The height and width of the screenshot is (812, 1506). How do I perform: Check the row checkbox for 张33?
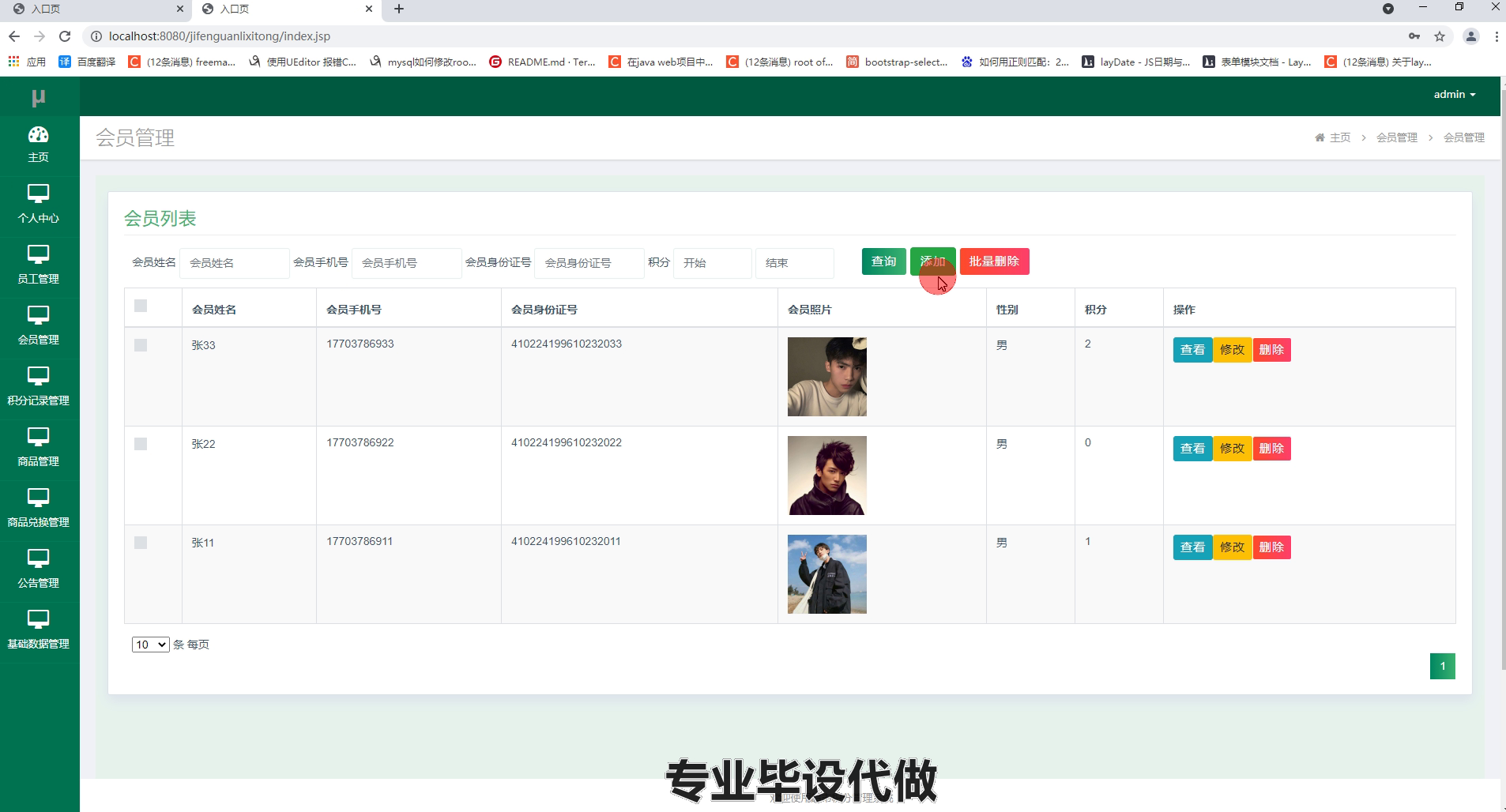141,345
